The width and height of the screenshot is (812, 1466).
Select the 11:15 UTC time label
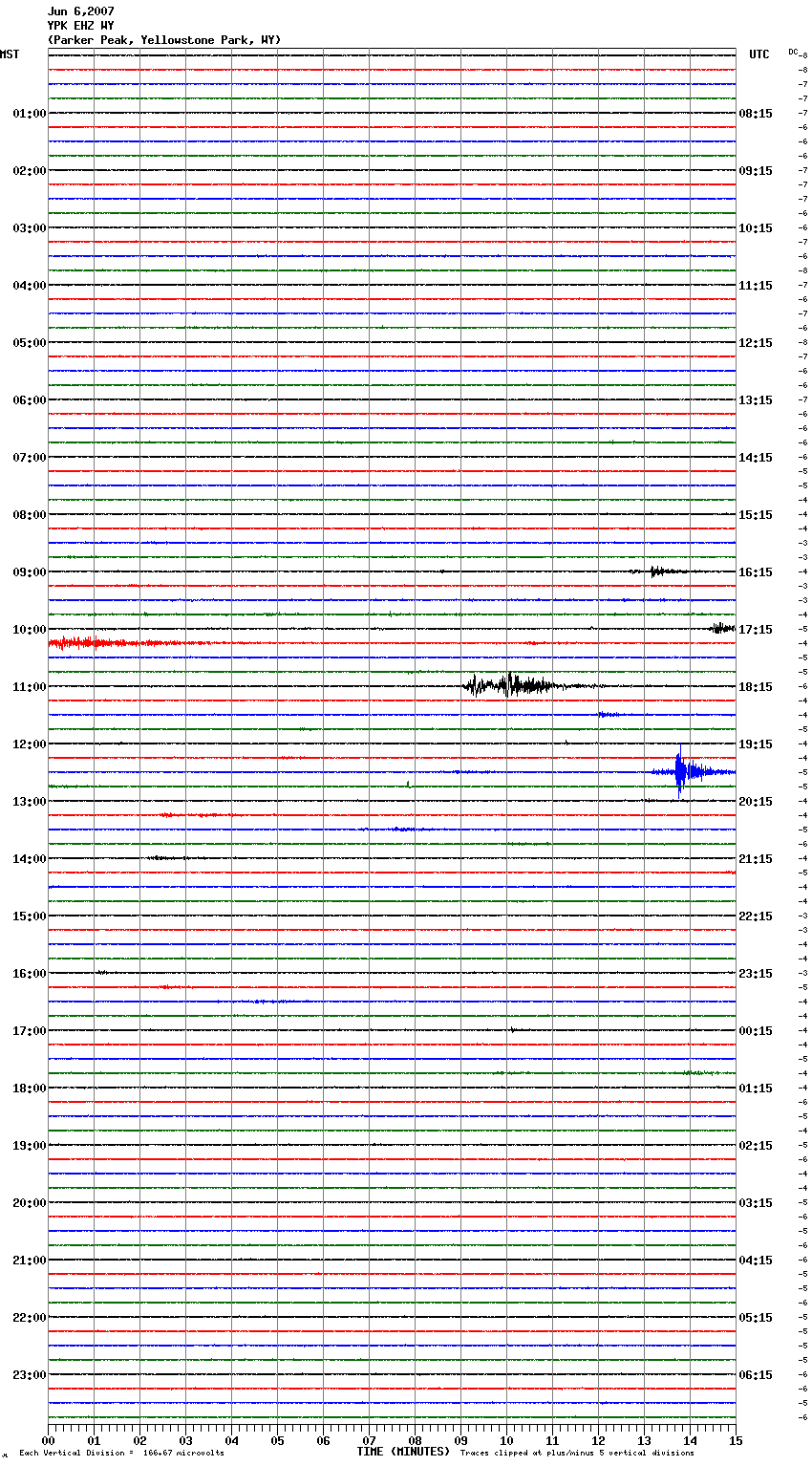pos(756,286)
